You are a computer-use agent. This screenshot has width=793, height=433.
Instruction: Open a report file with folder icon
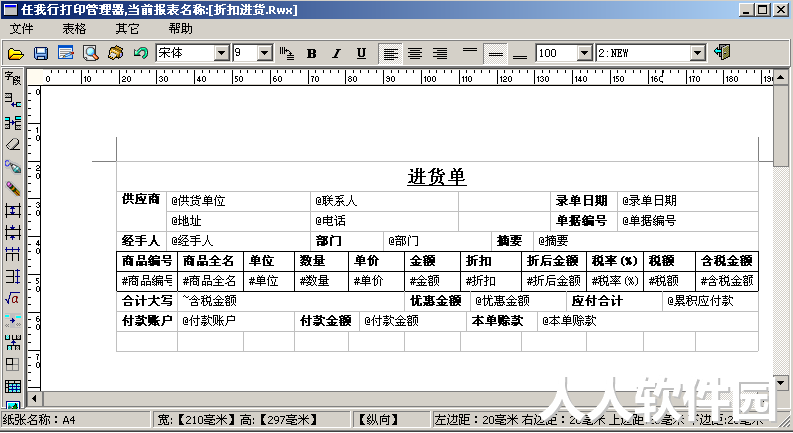pos(16,53)
